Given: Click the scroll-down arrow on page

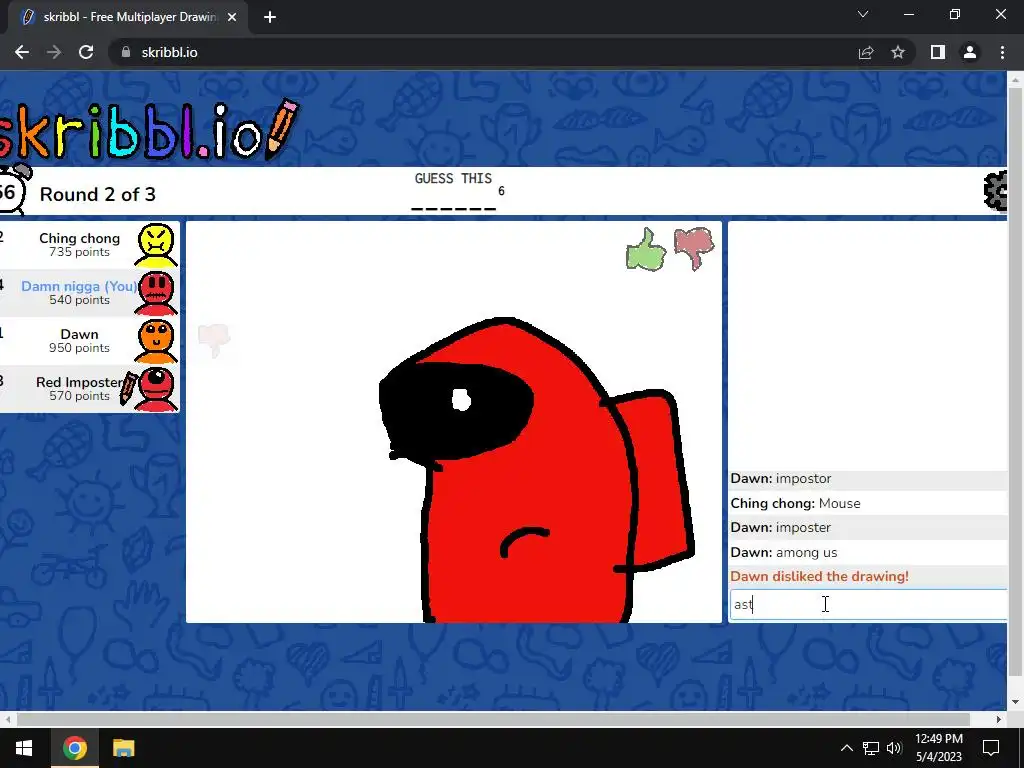Looking at the screenshot, I should 1016,703.
